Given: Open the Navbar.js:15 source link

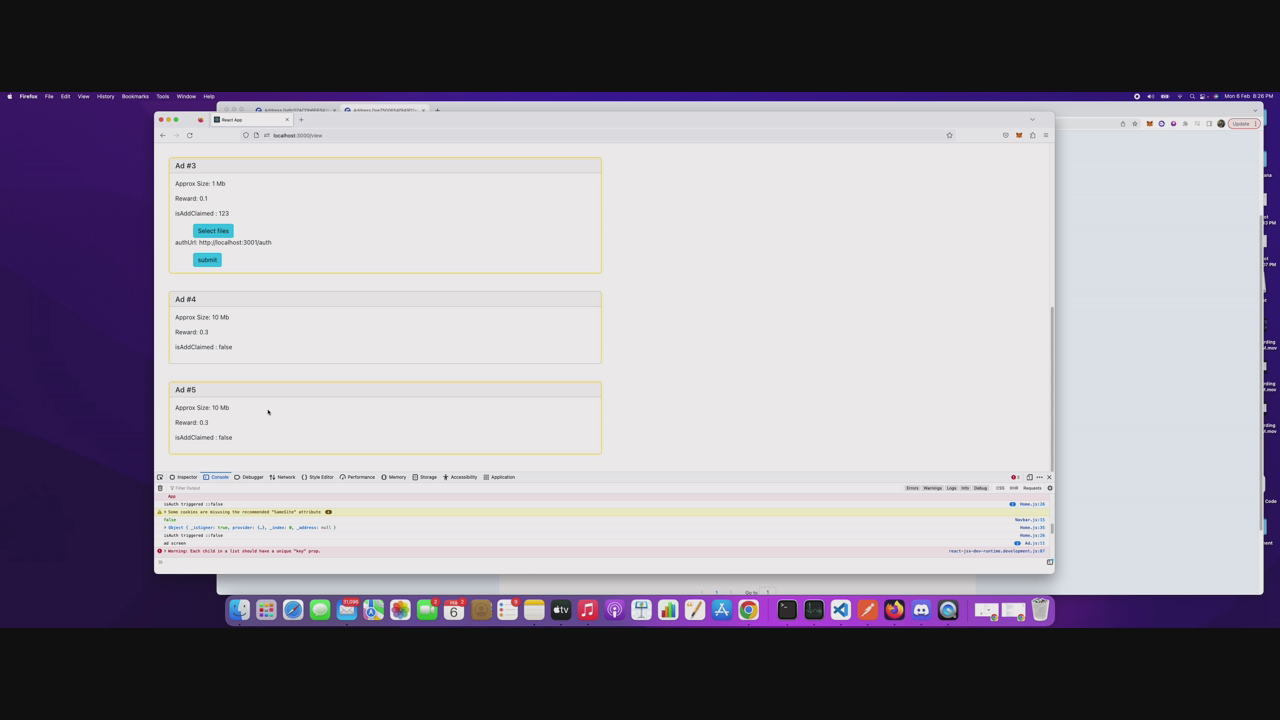Looking at the screenshot, I should coord(1030,520).
